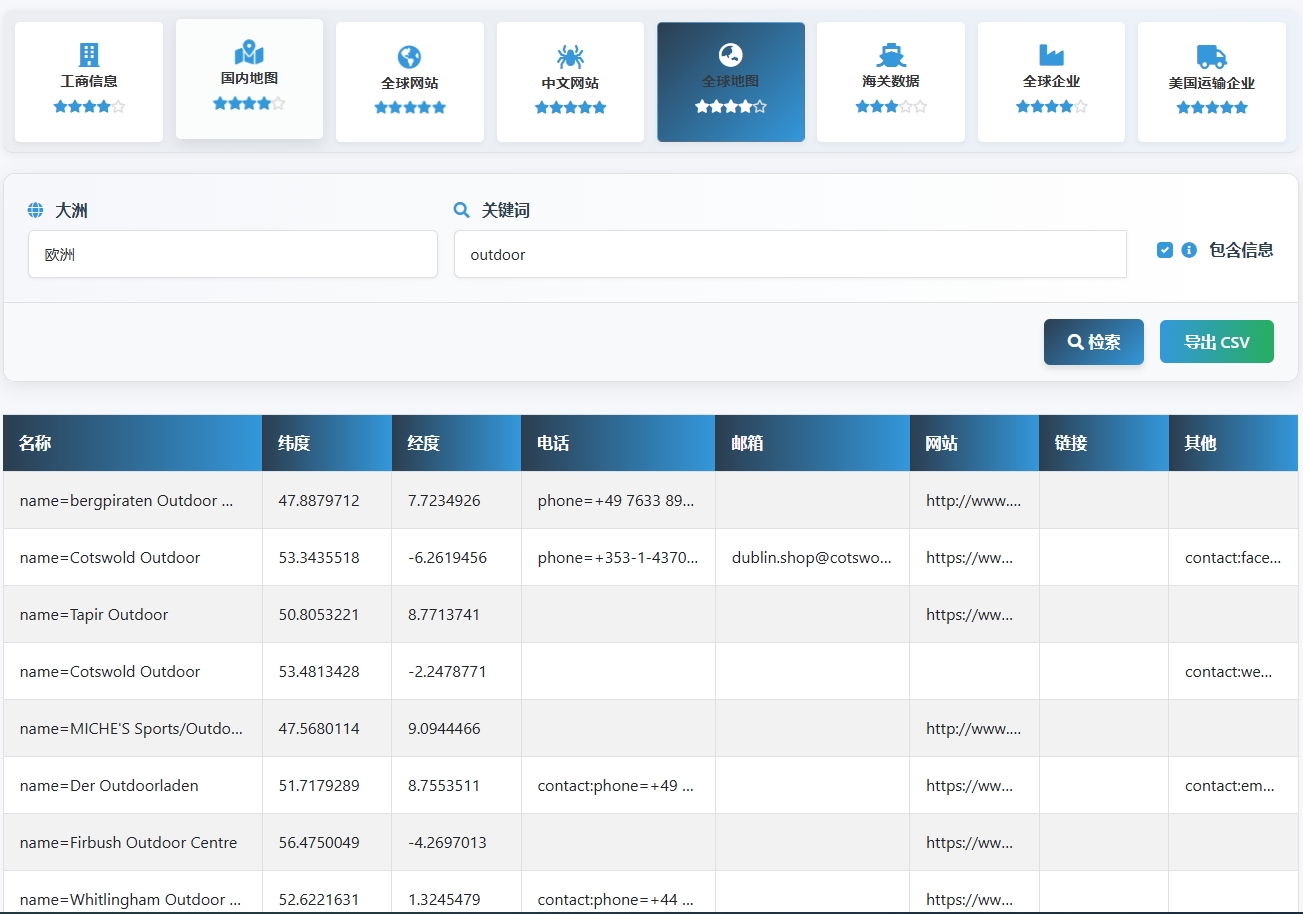Click the spider icon for 中文网站
The height and width of the screenshot is (914, 1303).
[570, 57]
